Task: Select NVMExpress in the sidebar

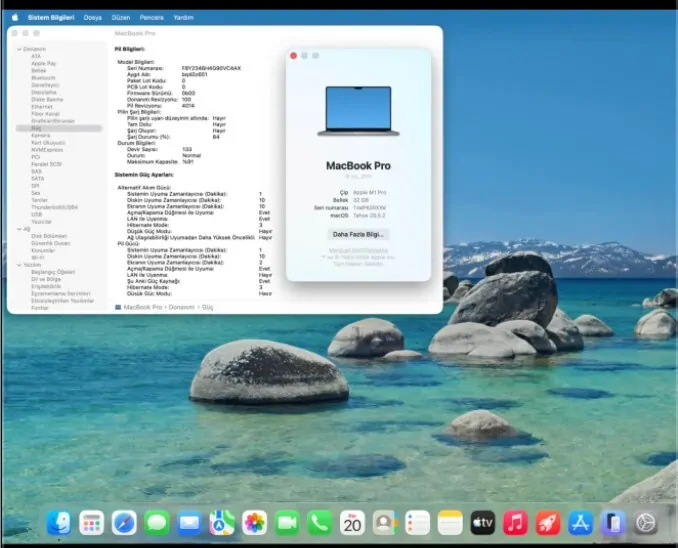Action: [x=47, y=150]
